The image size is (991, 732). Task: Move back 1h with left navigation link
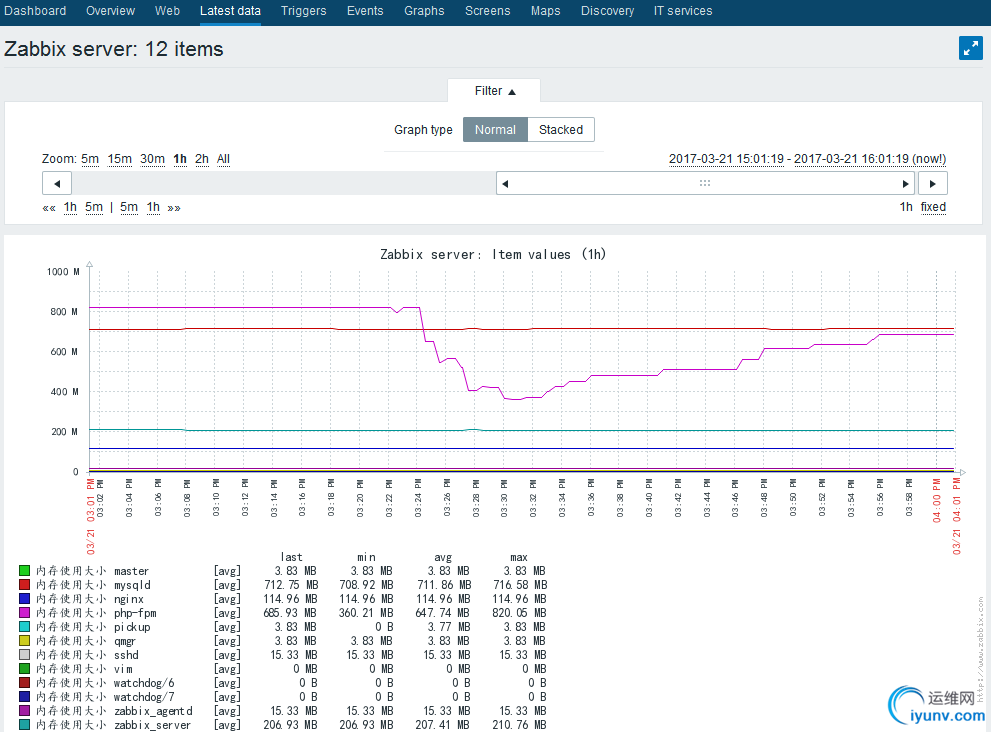pyautogui.click(x=70, y=207)
